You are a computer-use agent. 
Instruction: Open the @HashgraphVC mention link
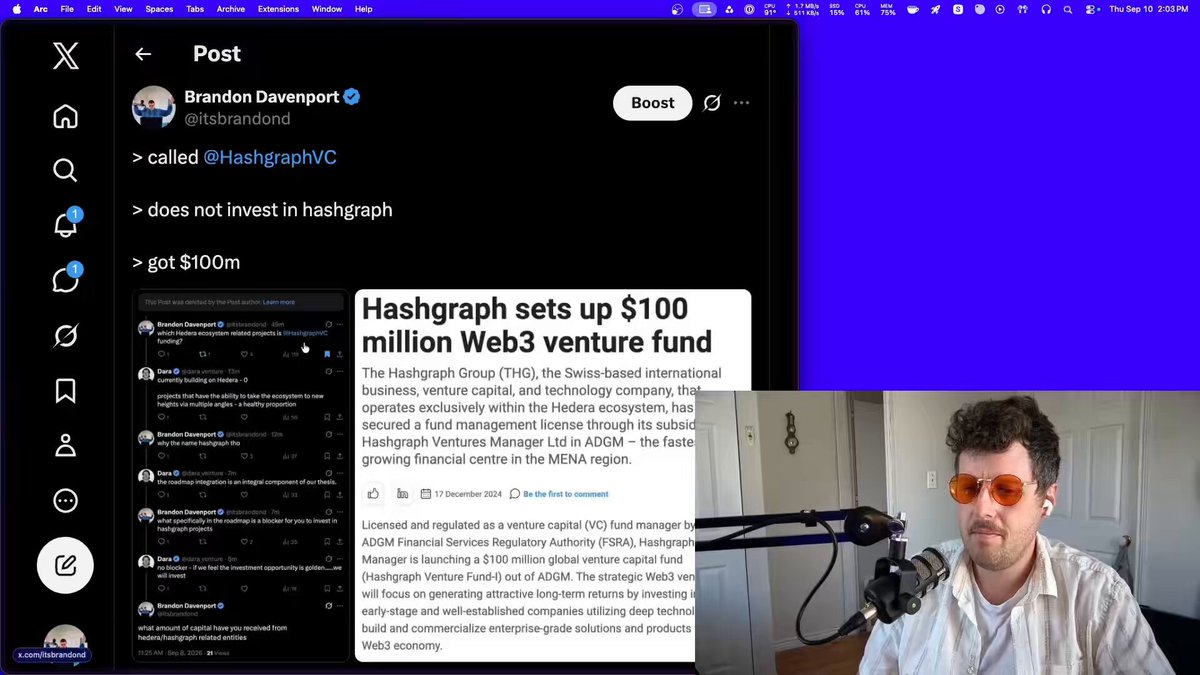click(x=270, y=157)
